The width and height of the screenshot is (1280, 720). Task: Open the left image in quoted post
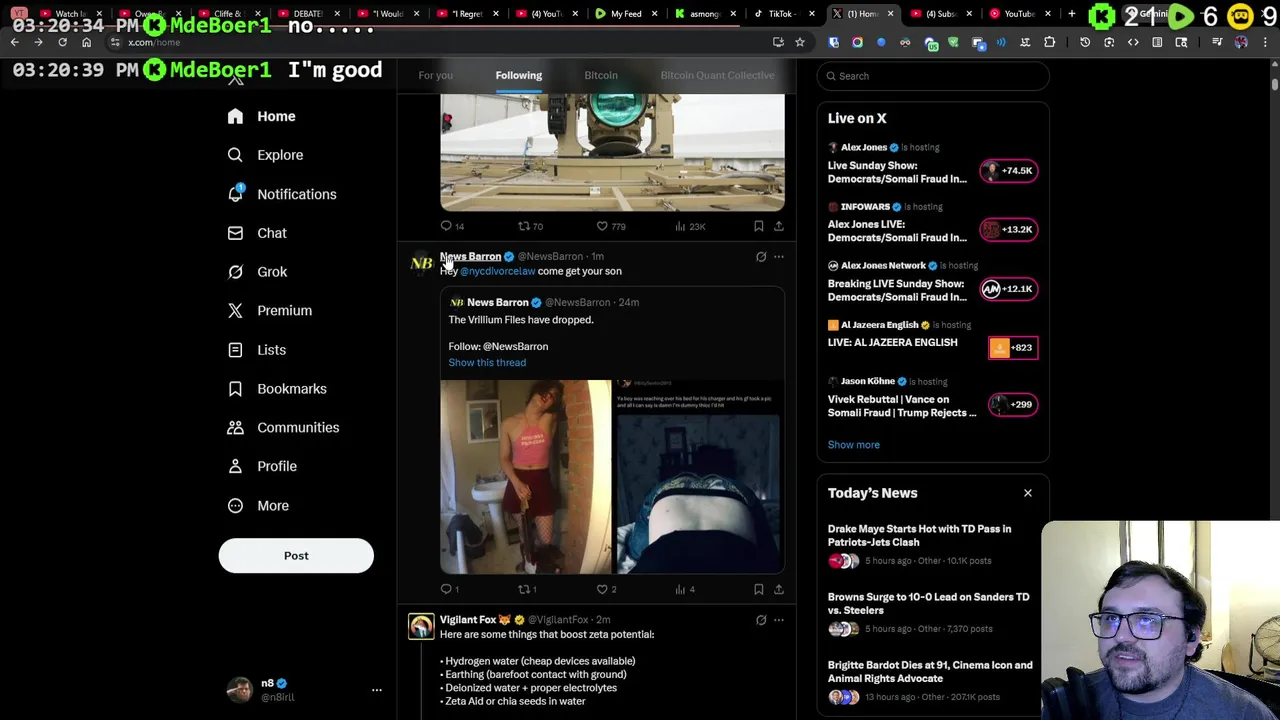click(x=526, y=476)
